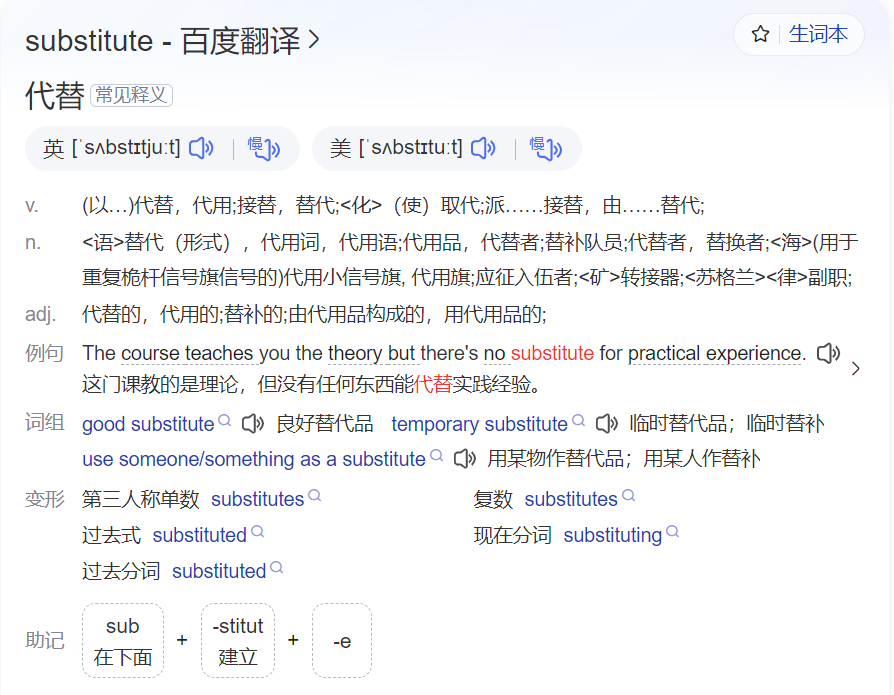Click the 代替 headword

[x=55, y=96]
